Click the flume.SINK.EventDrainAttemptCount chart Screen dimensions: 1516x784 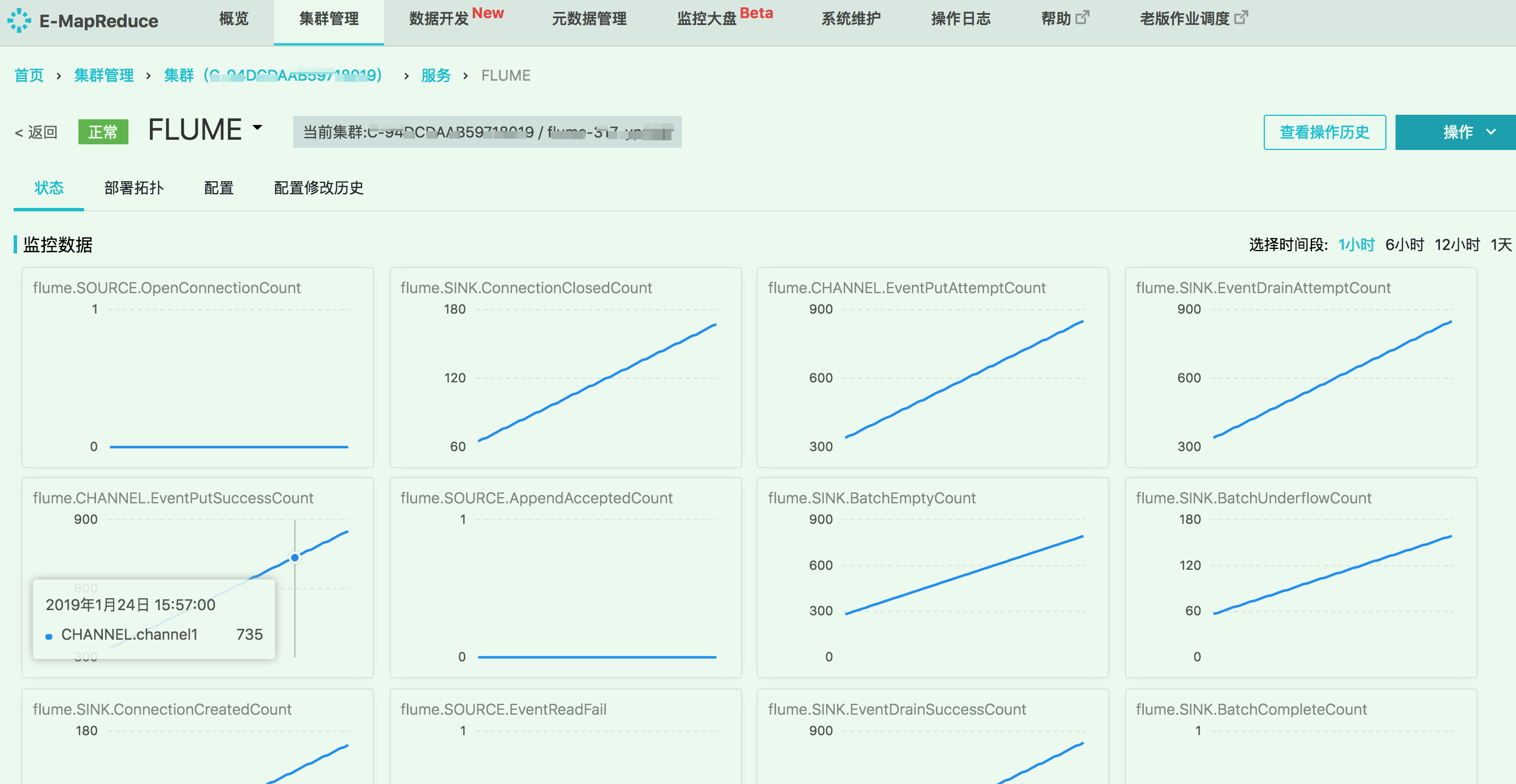click(x=1300, y=367)
